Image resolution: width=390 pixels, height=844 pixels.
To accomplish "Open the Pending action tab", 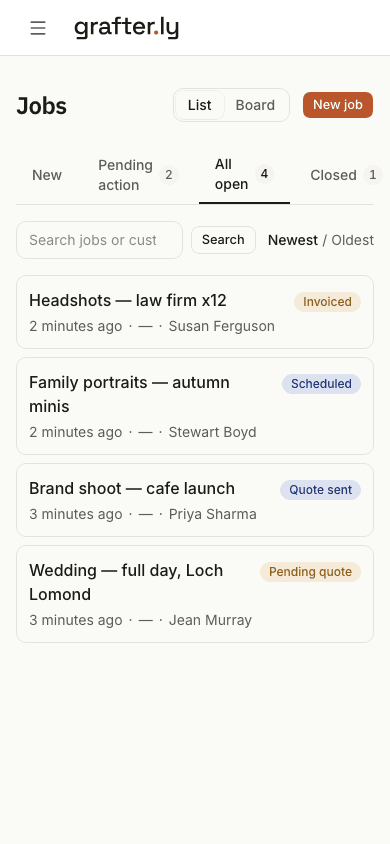I will click(x=138, y=175).
